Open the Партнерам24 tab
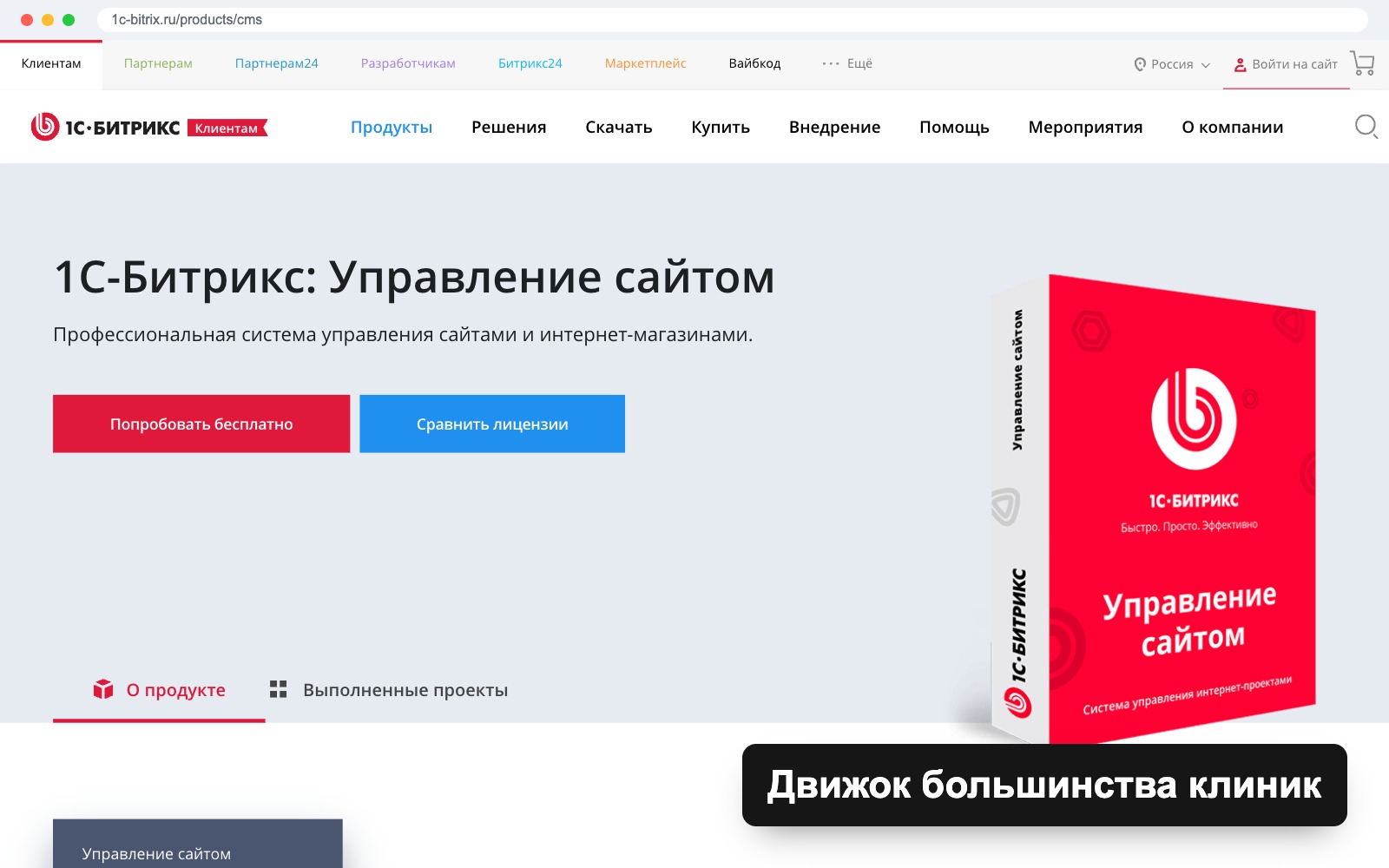 (x=276, y=63)
